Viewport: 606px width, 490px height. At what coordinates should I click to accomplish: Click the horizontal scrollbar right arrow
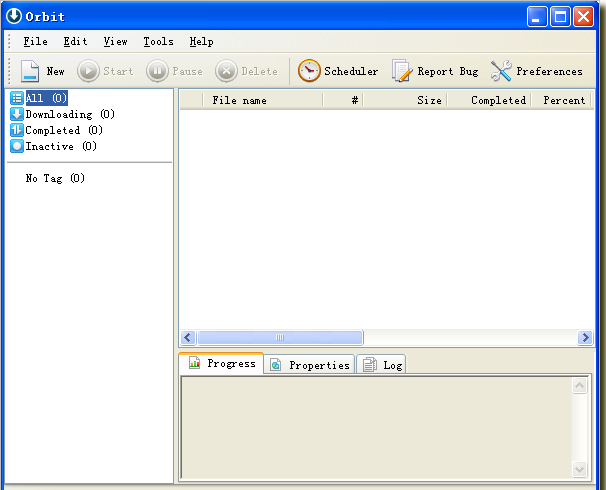tap(586, 338)
